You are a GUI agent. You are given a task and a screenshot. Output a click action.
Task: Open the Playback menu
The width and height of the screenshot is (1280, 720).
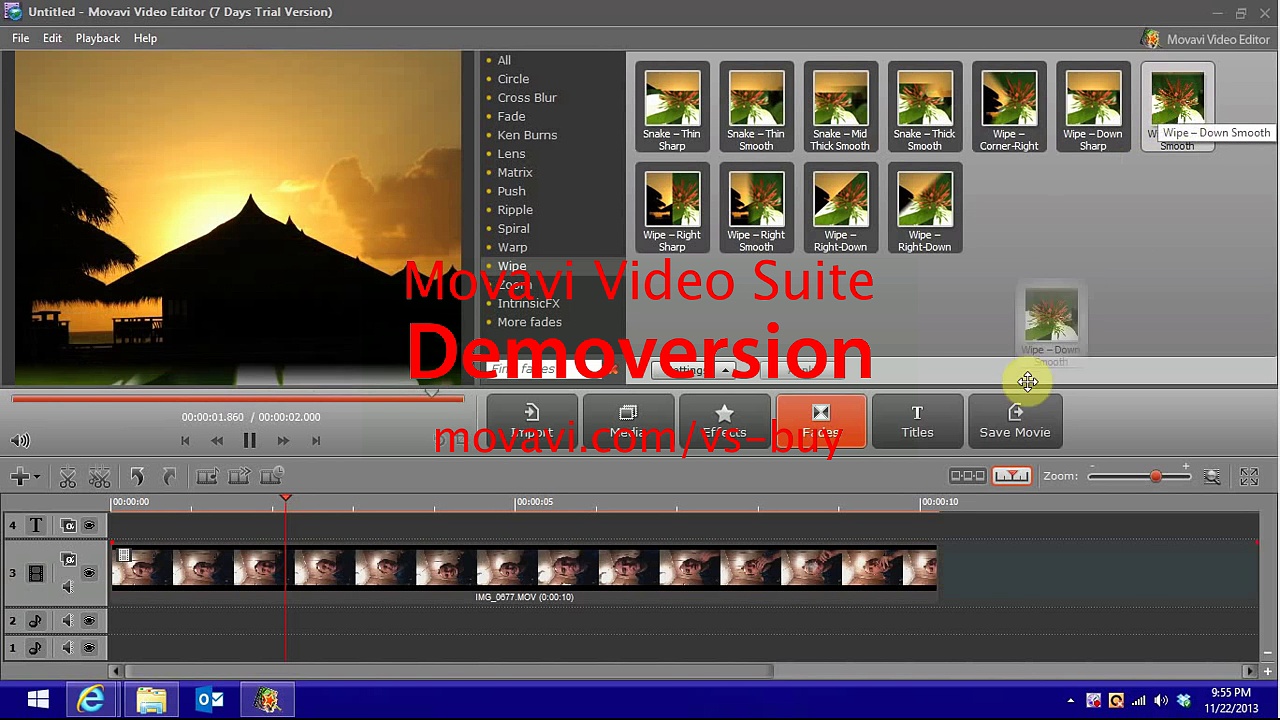pyautogui.click(x=97, y=38)
